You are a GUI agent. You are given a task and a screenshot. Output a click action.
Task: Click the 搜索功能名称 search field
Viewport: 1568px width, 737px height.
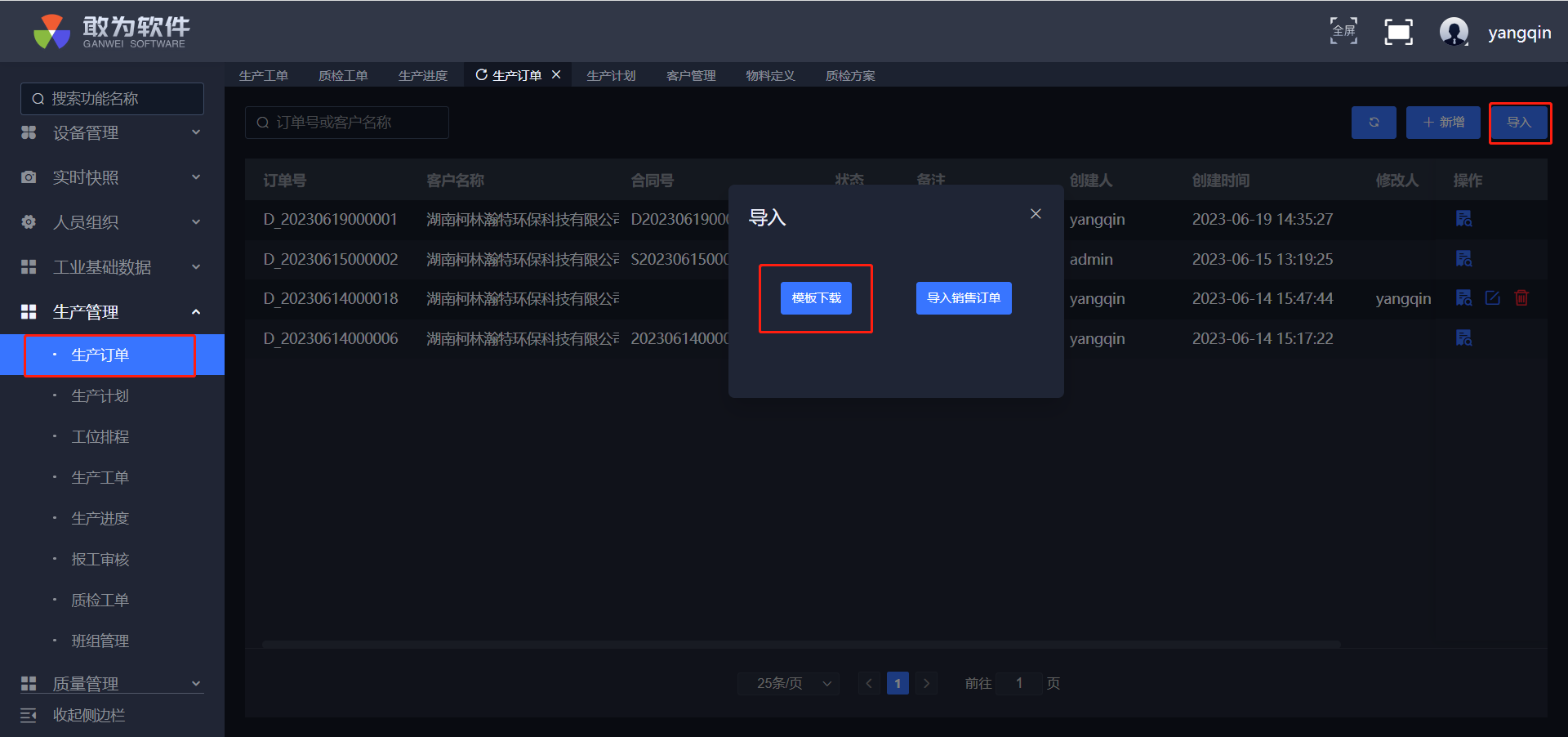[112, 99]
